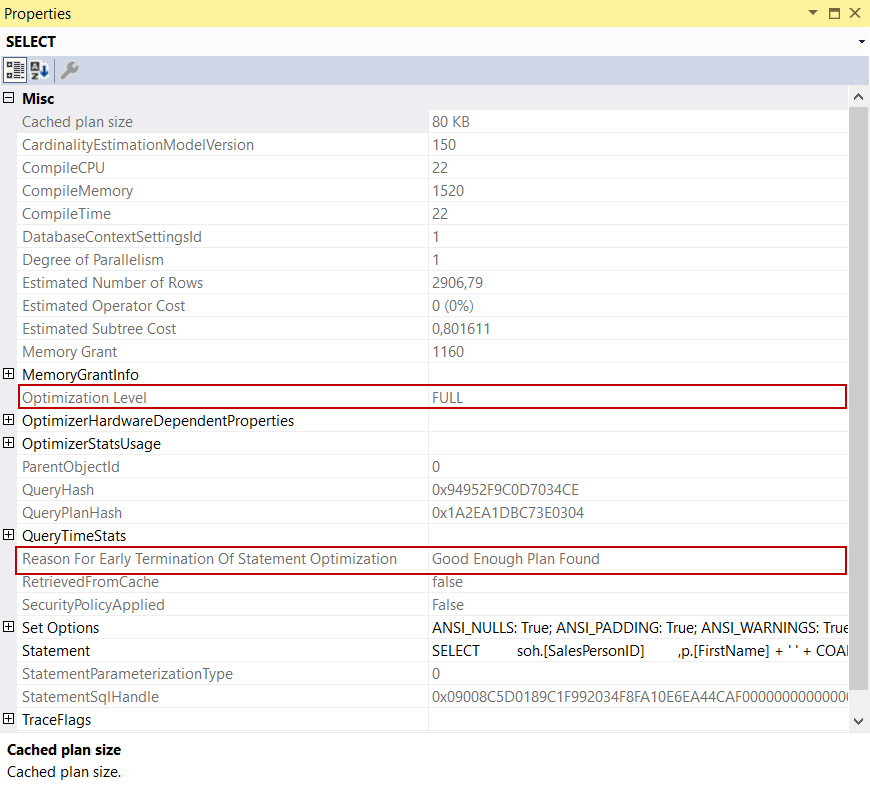This screenshot has height=795, width=870.
Task: Click the FULL optimization level value
Action: coord(447,398)
